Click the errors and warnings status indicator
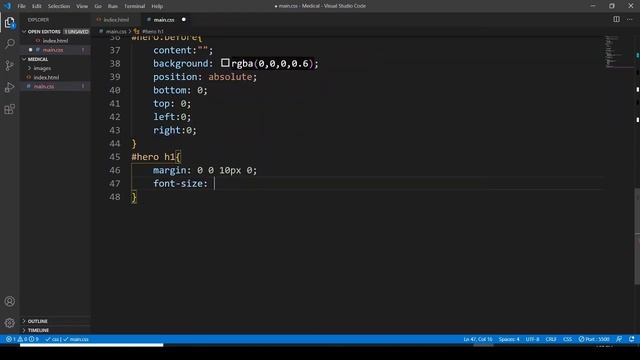The height and width of the screenshot is (360, 640). pos(22,339)
